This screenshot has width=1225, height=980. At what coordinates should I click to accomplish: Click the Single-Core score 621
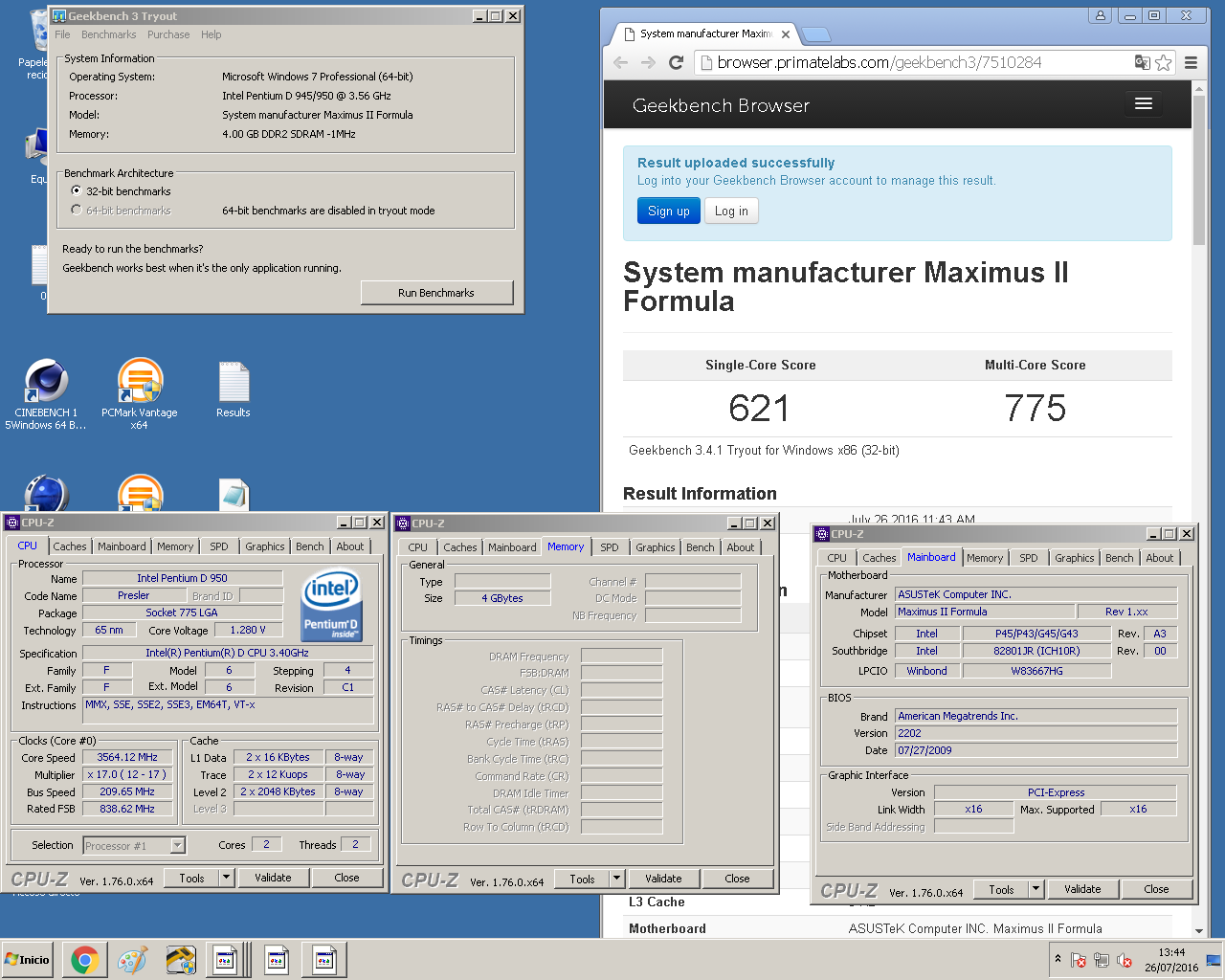click(x=759, y=409)
